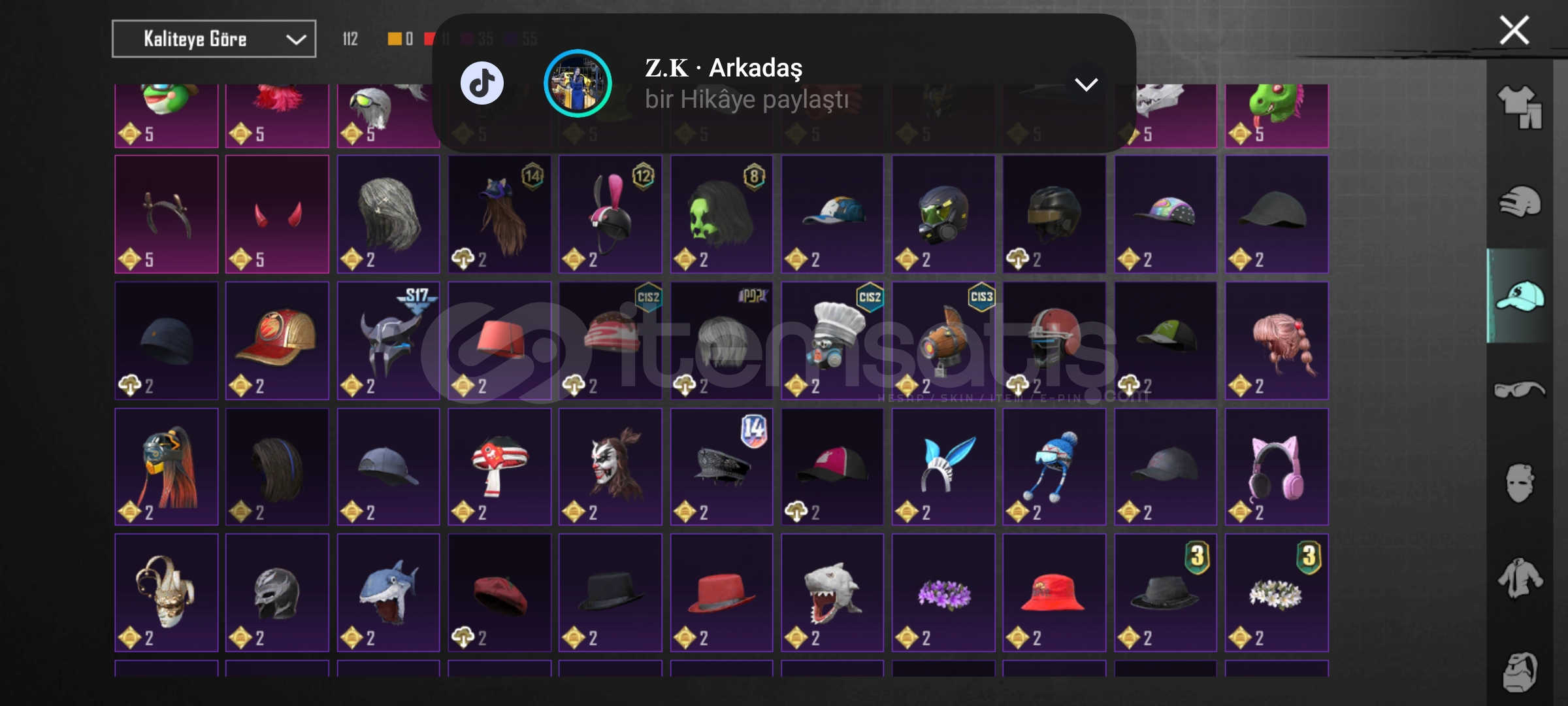1568x706 pixels.
Task: Select the helmet category sidebar icon
Action: (x=1520, y=201)
